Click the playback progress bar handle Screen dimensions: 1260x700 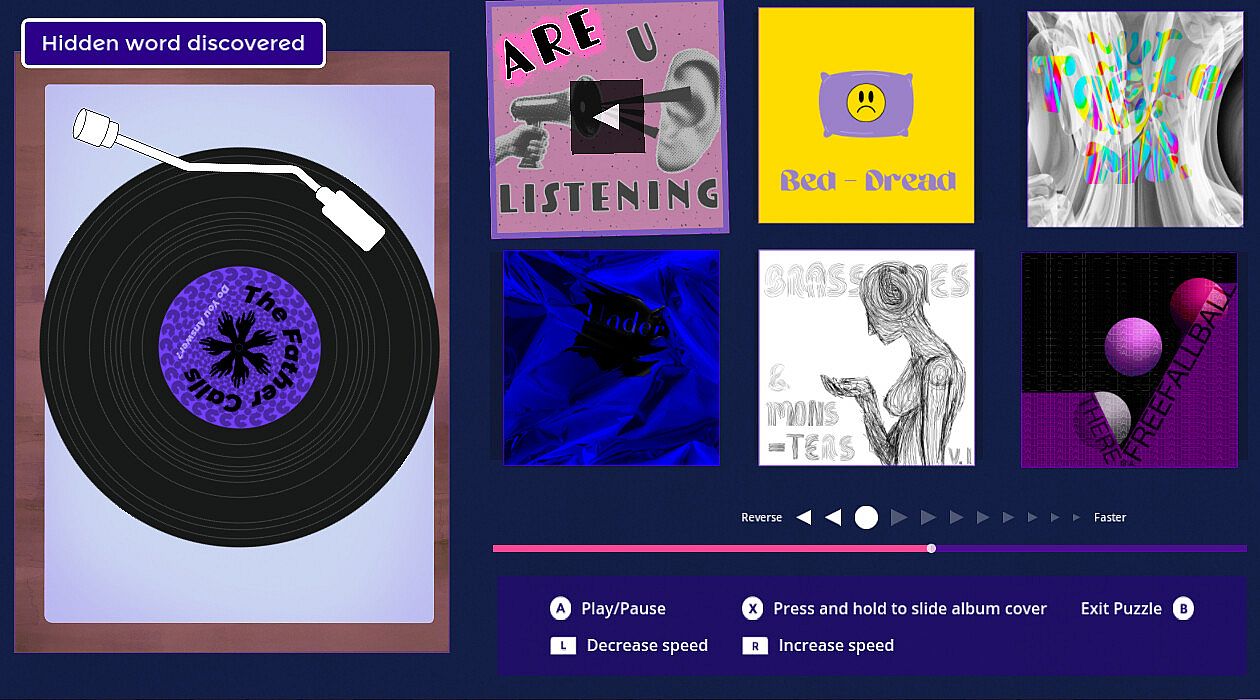(931, 548)
